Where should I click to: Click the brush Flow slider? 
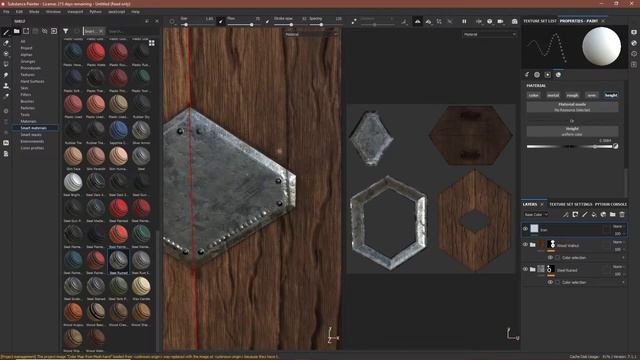[244, 25]
